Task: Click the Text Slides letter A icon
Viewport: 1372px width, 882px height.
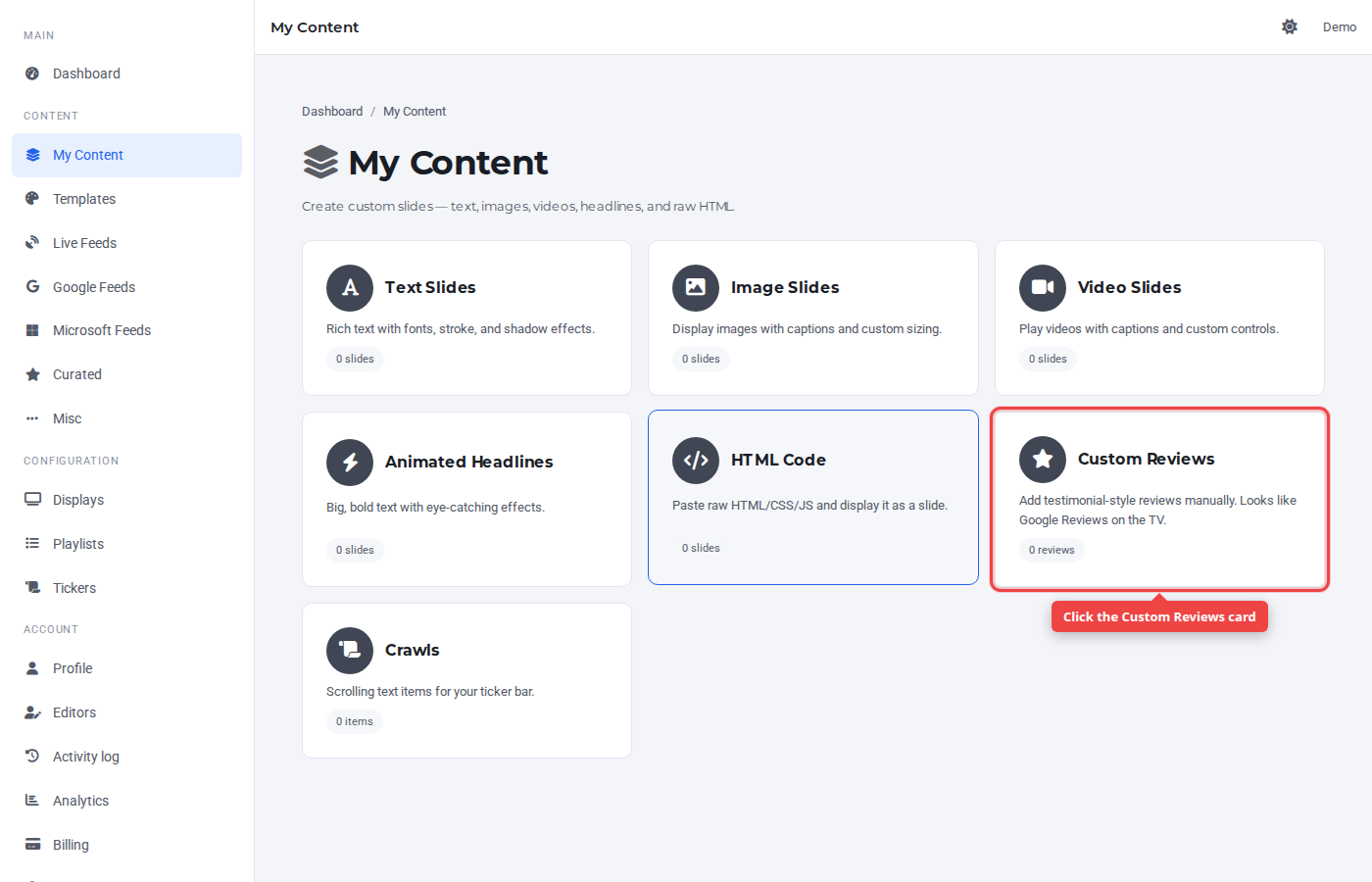Action: pos(350,288)
